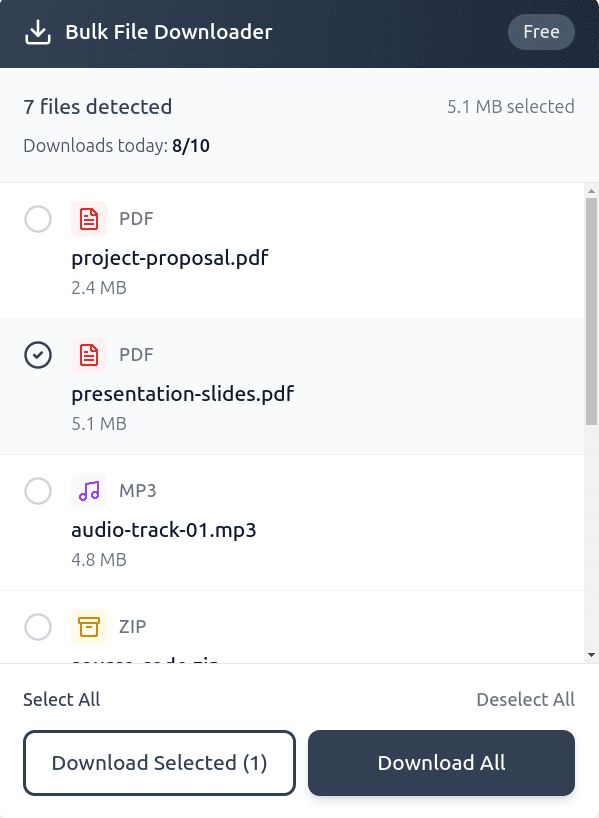This screenshot has width=599, height=818.
Task: Deselect the presentation-slides.pdf checkmark
Action: pyautogui.click(x=38, y=355)
